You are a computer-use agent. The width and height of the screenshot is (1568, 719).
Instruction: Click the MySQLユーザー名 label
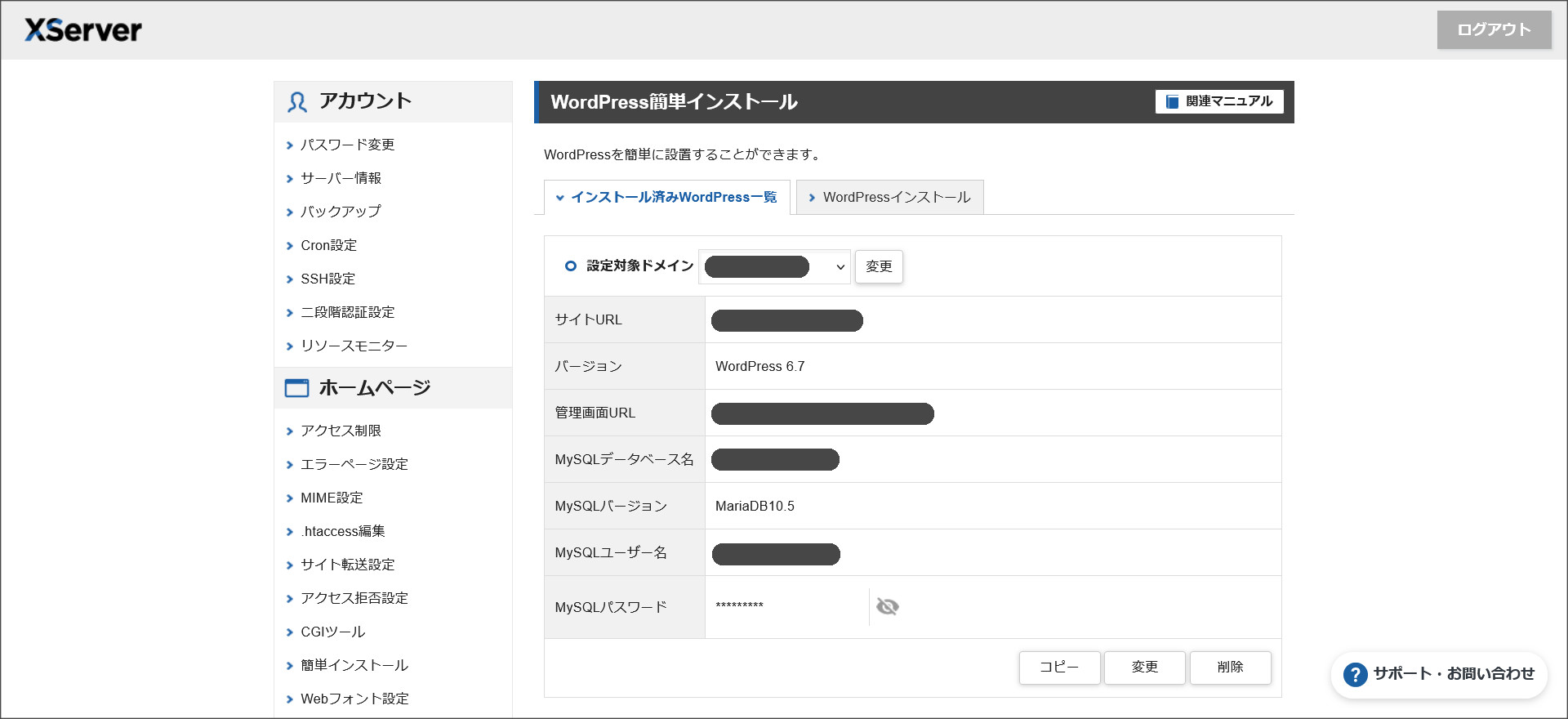point(611,552)
